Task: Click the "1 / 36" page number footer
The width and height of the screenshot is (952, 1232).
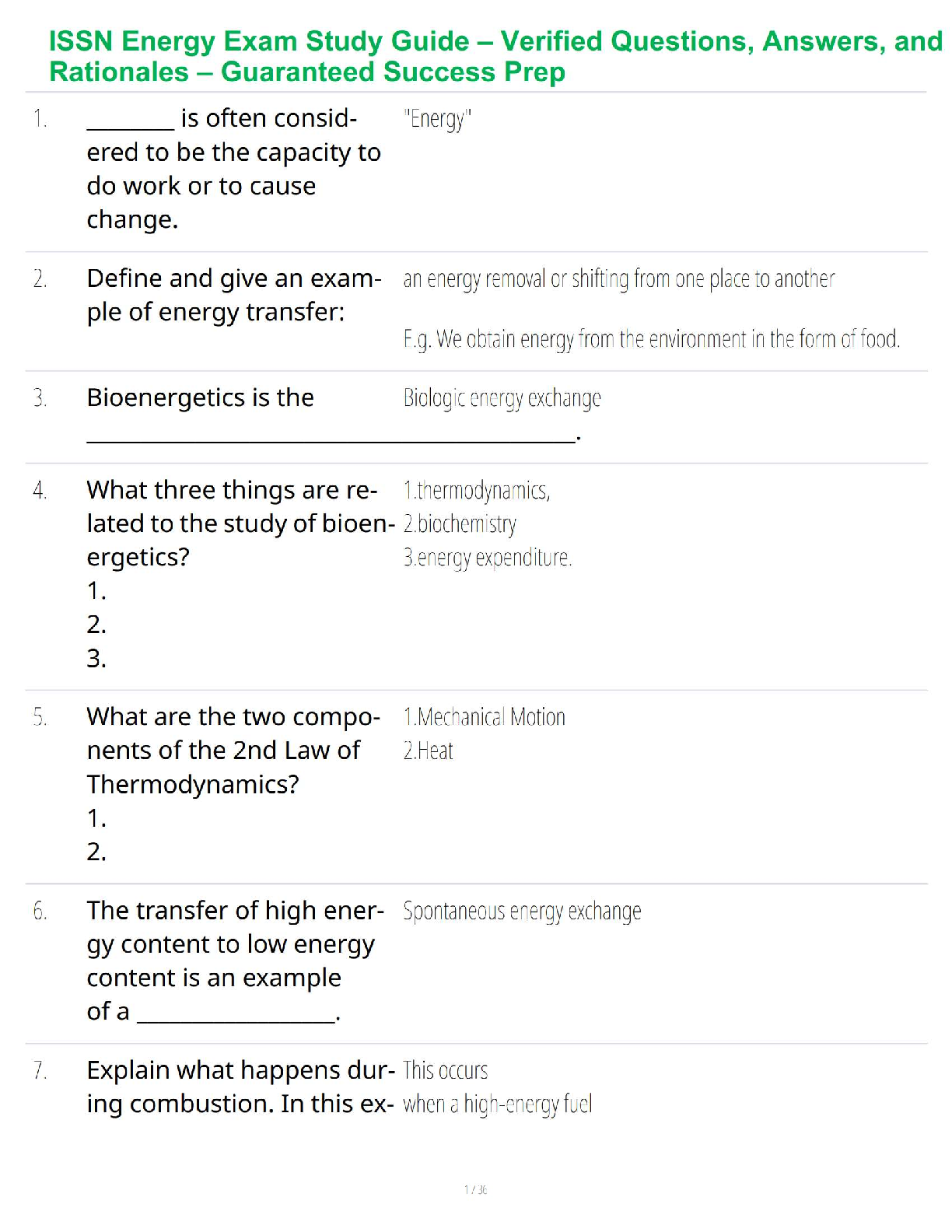Action: (475, 1189)
